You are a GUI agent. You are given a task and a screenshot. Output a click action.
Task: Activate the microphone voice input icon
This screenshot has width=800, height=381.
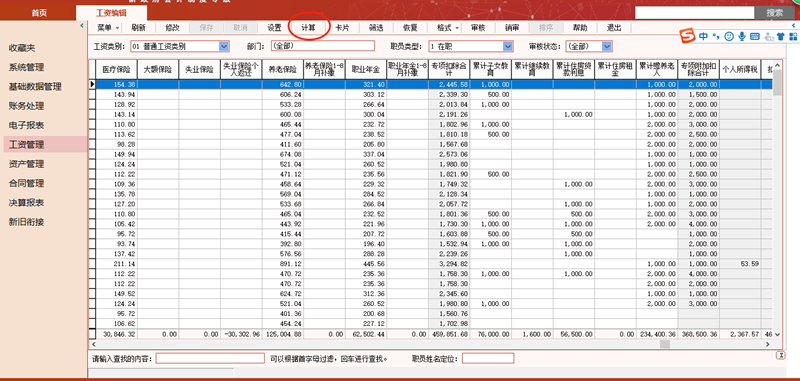742,36
